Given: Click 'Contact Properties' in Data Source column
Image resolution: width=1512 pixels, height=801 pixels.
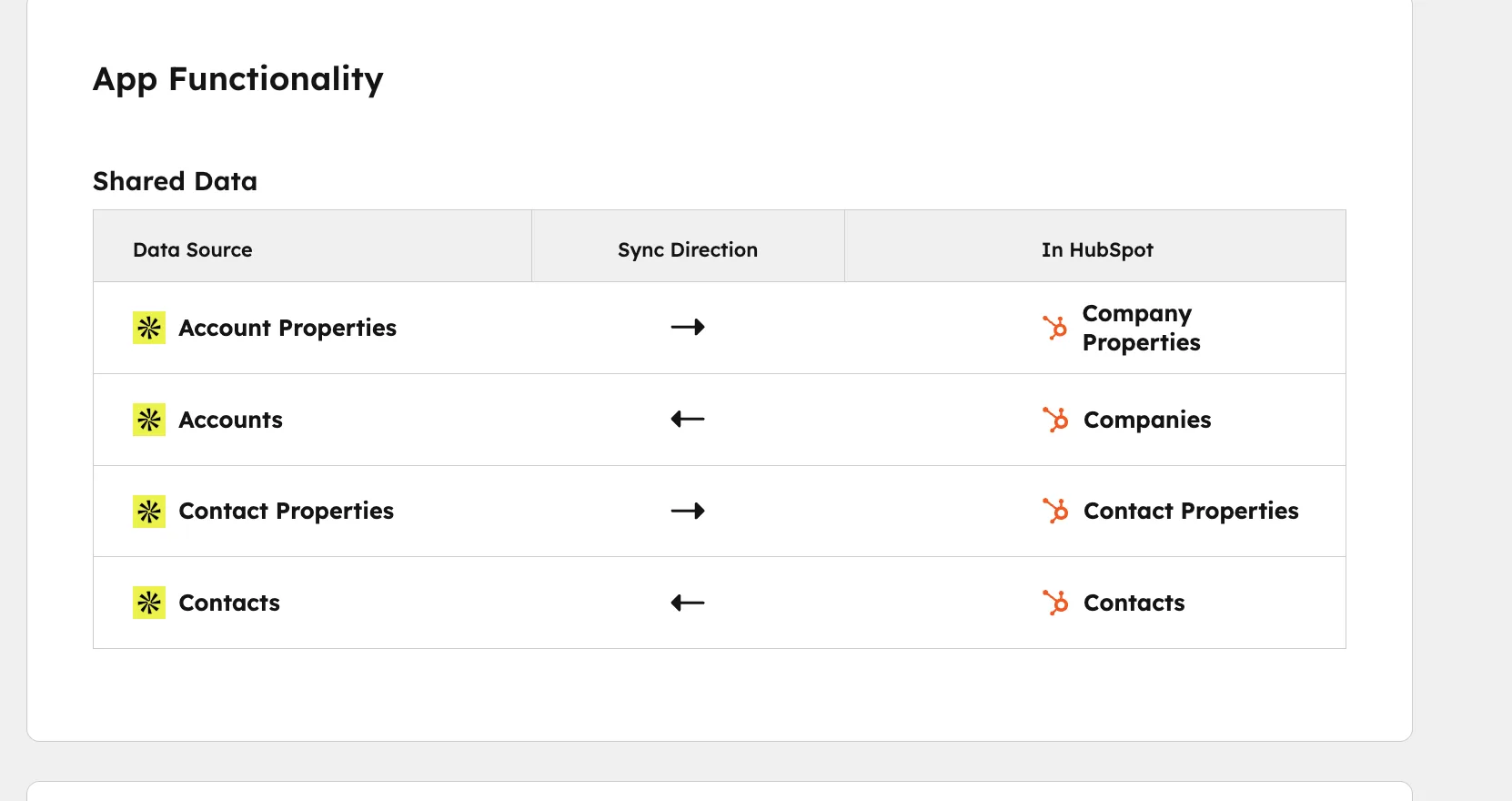Looking at the screenshot, I should click(x=287, y=511).
